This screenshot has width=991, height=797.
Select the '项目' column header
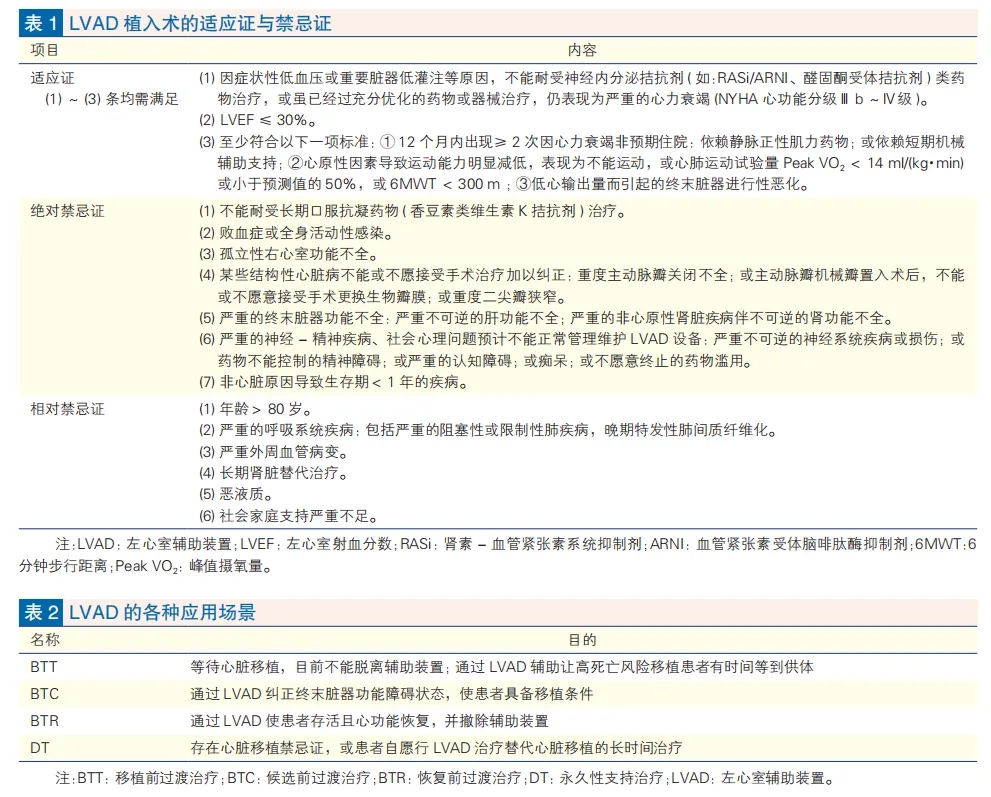(x=44, y=49)
